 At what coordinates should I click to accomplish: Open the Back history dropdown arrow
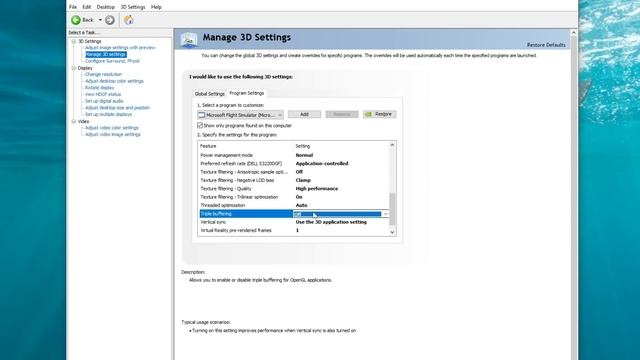(100, 20)
